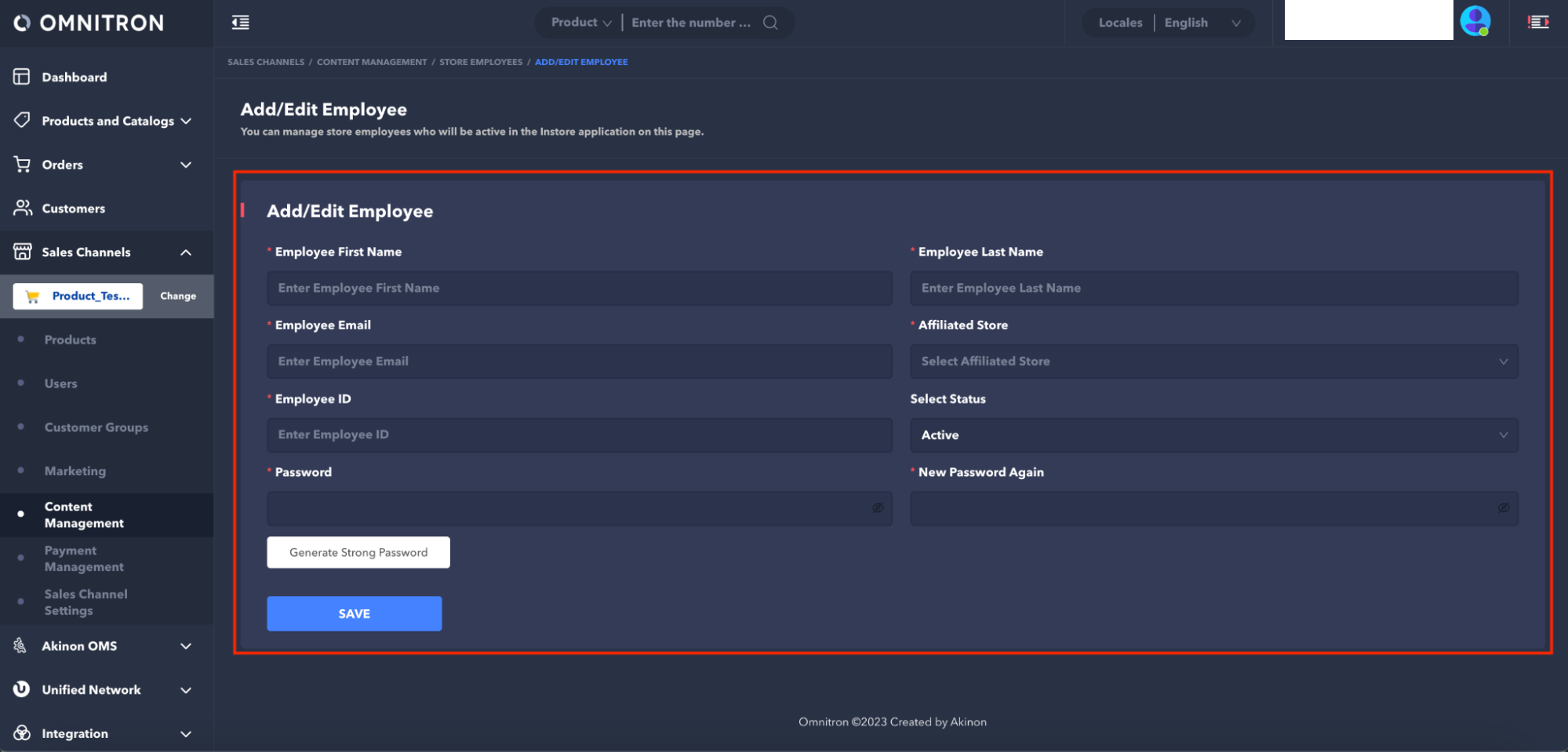Viewport: 1568px width, 752px height.
Task: Select Customer Groups submenu item
Action: click(x=96, y=427)
